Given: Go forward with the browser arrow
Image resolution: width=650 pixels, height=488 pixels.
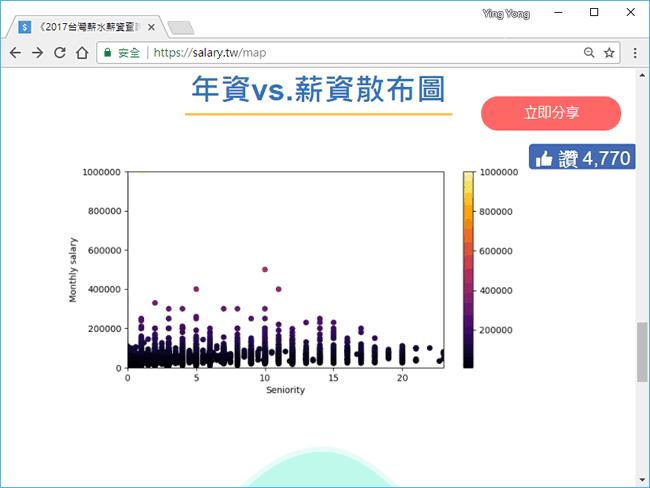Looking at the screenshot, I should coord(37,53).
